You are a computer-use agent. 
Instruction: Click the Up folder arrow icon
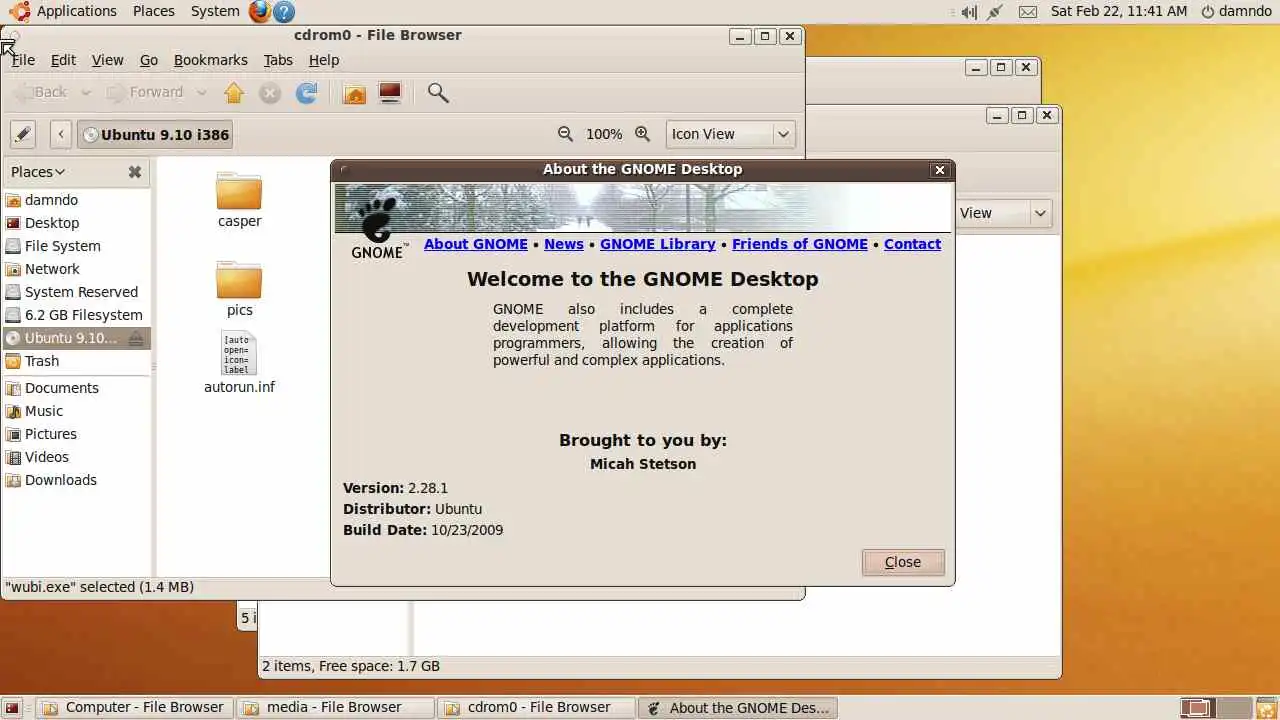point(234,93)
